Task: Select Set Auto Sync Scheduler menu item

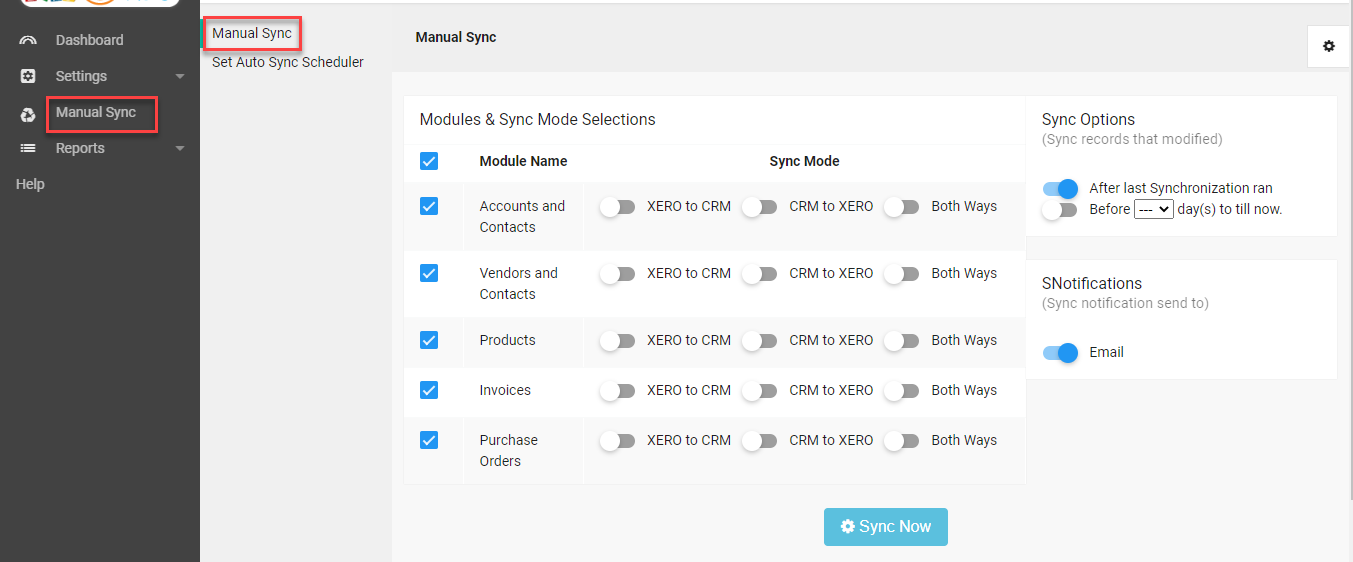Action: click(x=288, y=62)
